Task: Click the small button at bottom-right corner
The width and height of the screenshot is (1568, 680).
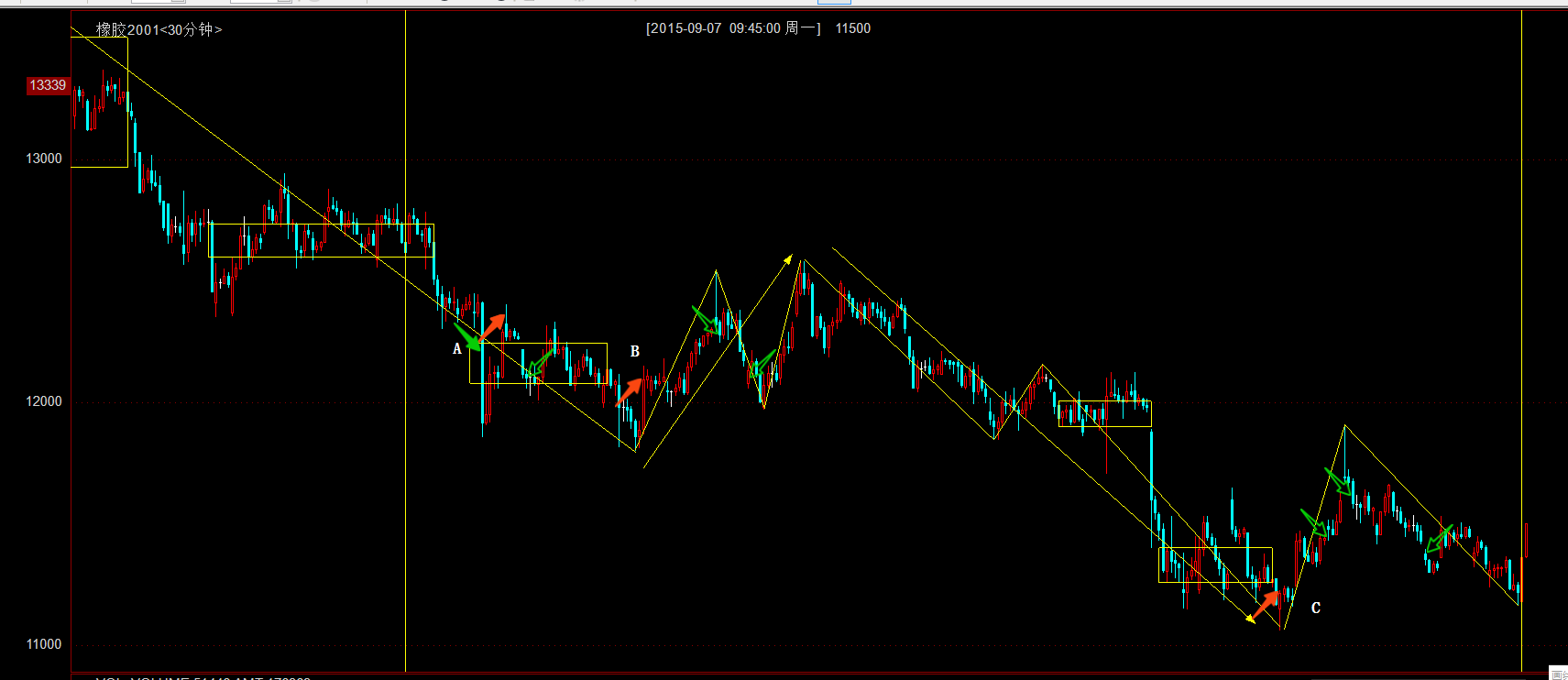Action: pyautogui.click(x=1558, y=675)
